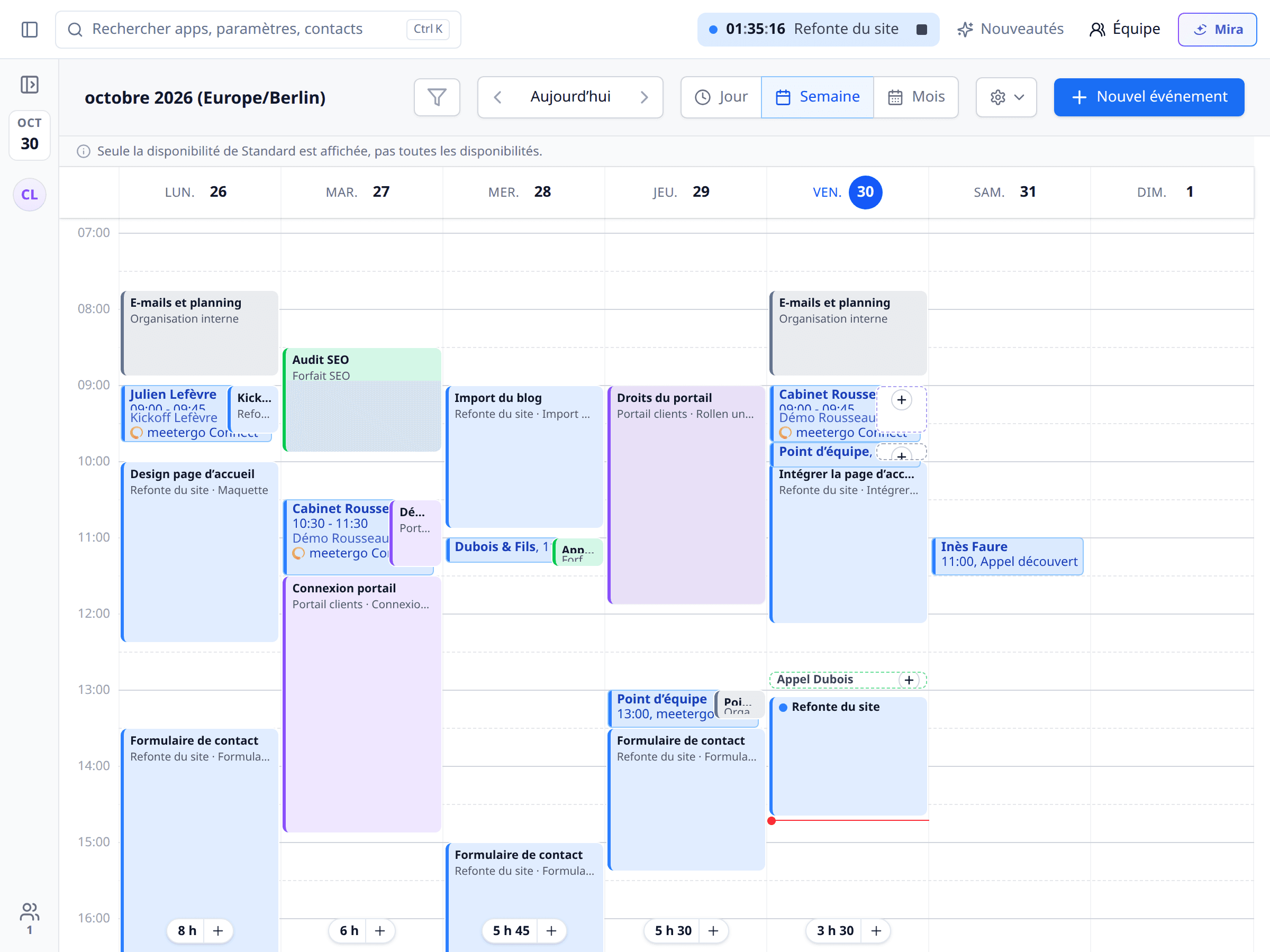Add time entry to Wednesday 5 h 45 total
1270x952 pixels.
point(551,930)
